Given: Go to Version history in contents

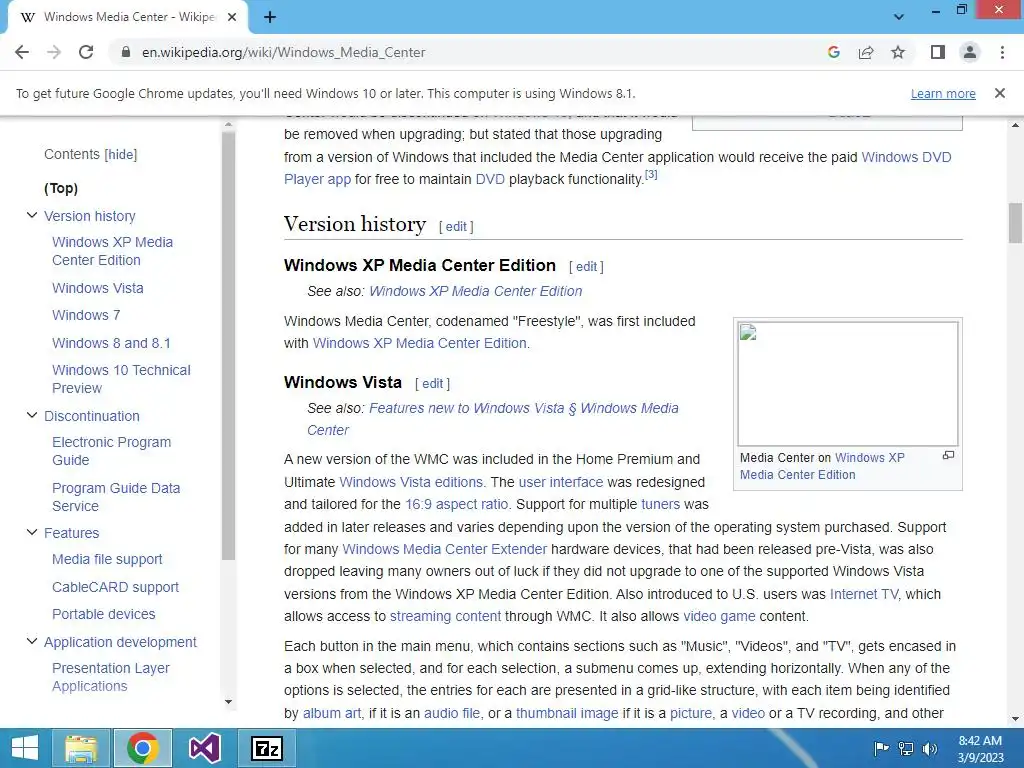Looking at the screenshot, I should [89, 216].
